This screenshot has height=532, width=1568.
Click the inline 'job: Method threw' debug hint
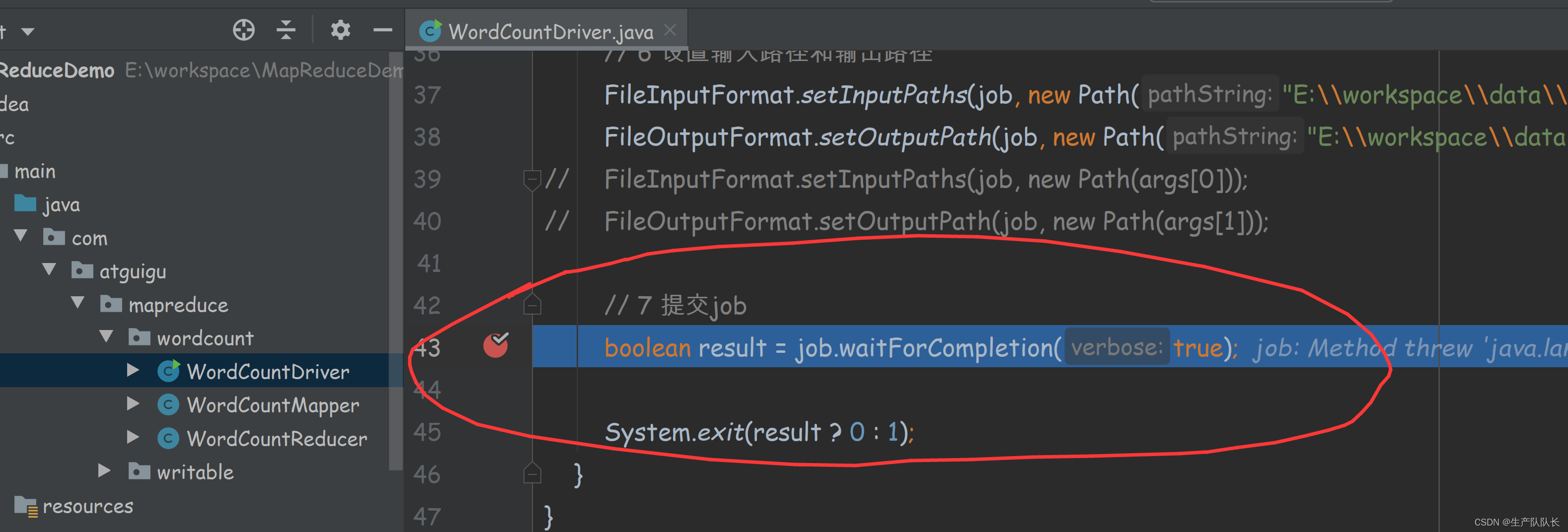pyautogui.click(x=1410, y=348)
